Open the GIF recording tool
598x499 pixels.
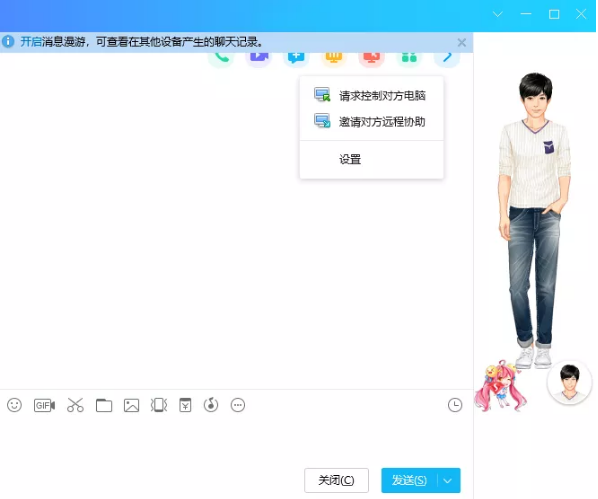click(x=44, y=405)
